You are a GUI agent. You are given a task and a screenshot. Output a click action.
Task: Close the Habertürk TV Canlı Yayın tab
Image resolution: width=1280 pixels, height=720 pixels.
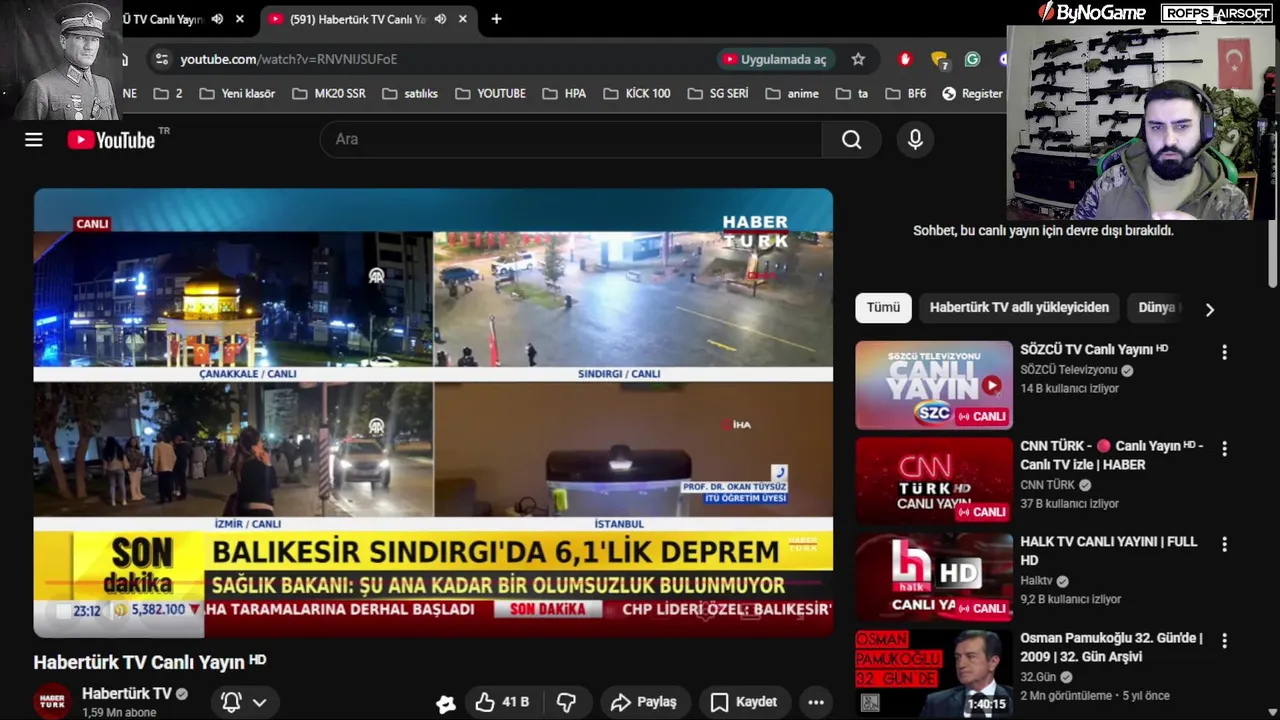click(463, 19)
